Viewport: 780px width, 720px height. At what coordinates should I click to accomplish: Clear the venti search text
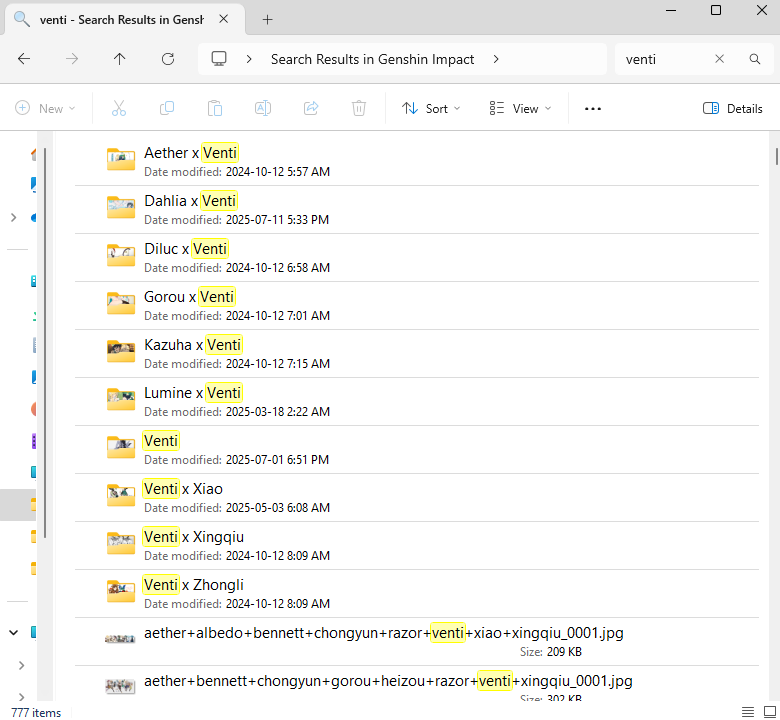719,59
